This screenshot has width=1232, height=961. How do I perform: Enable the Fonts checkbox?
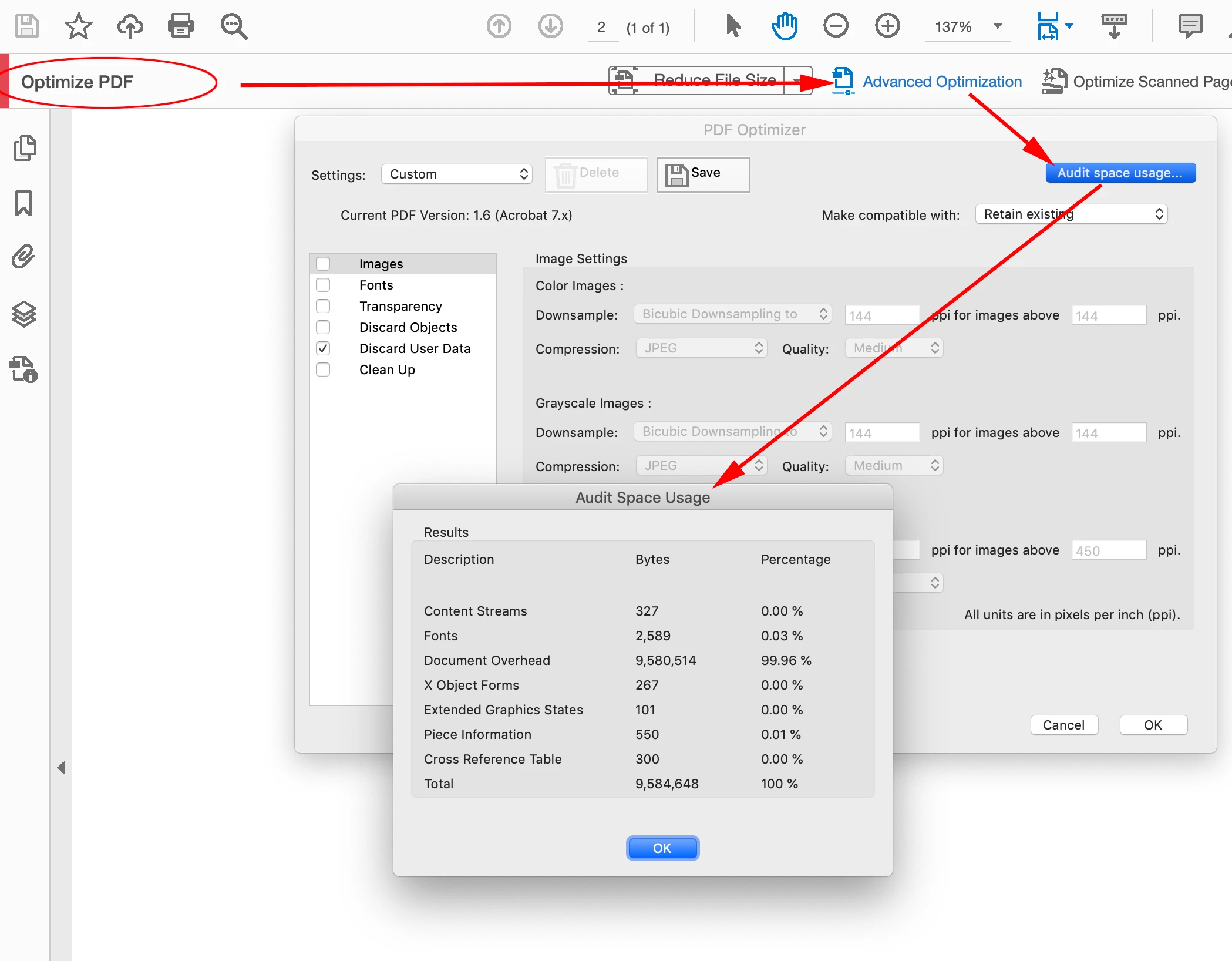pyautogui.click(x=323, y=285)
